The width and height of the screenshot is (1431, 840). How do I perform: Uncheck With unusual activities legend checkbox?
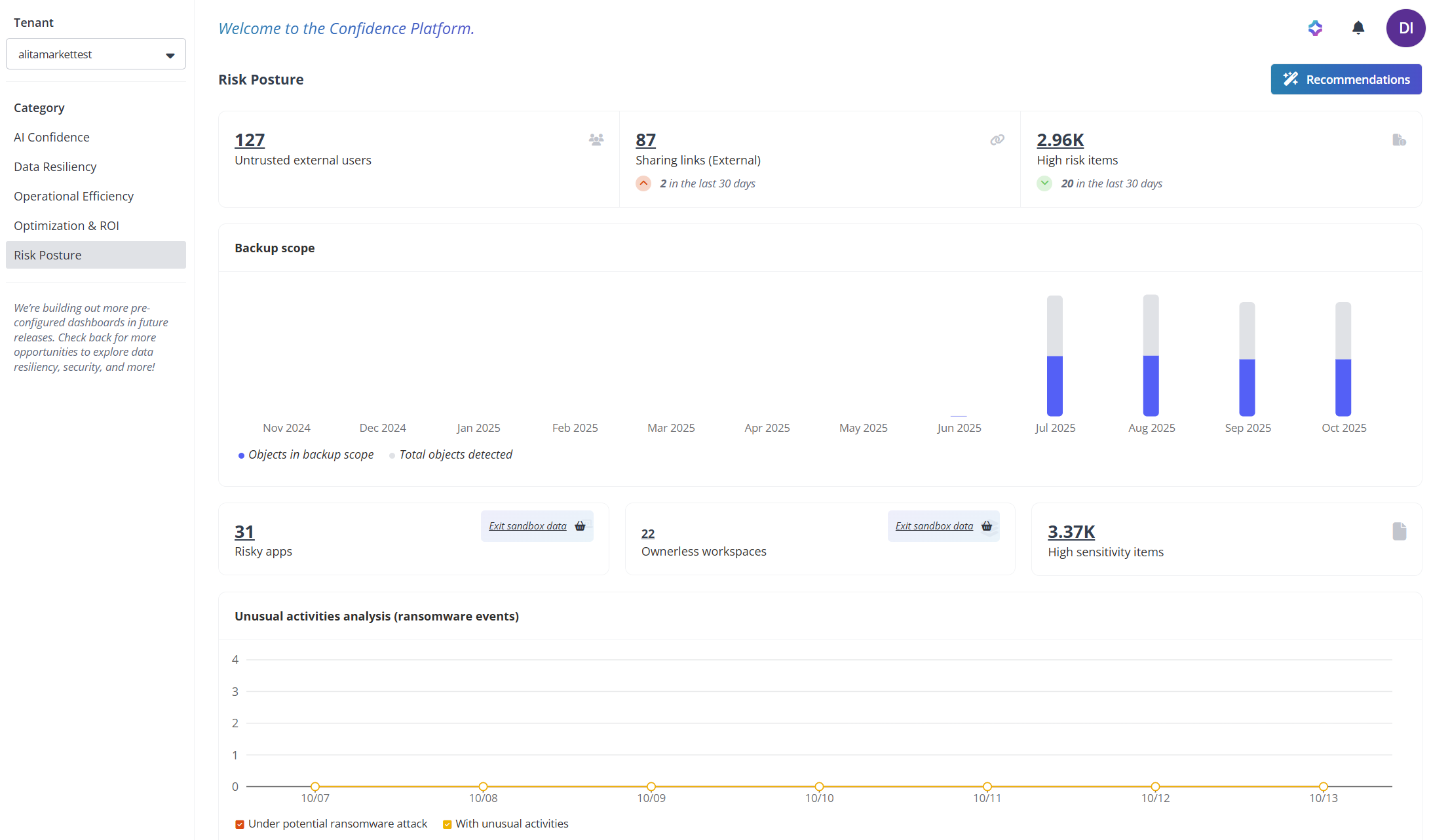(x=448, y=824)
